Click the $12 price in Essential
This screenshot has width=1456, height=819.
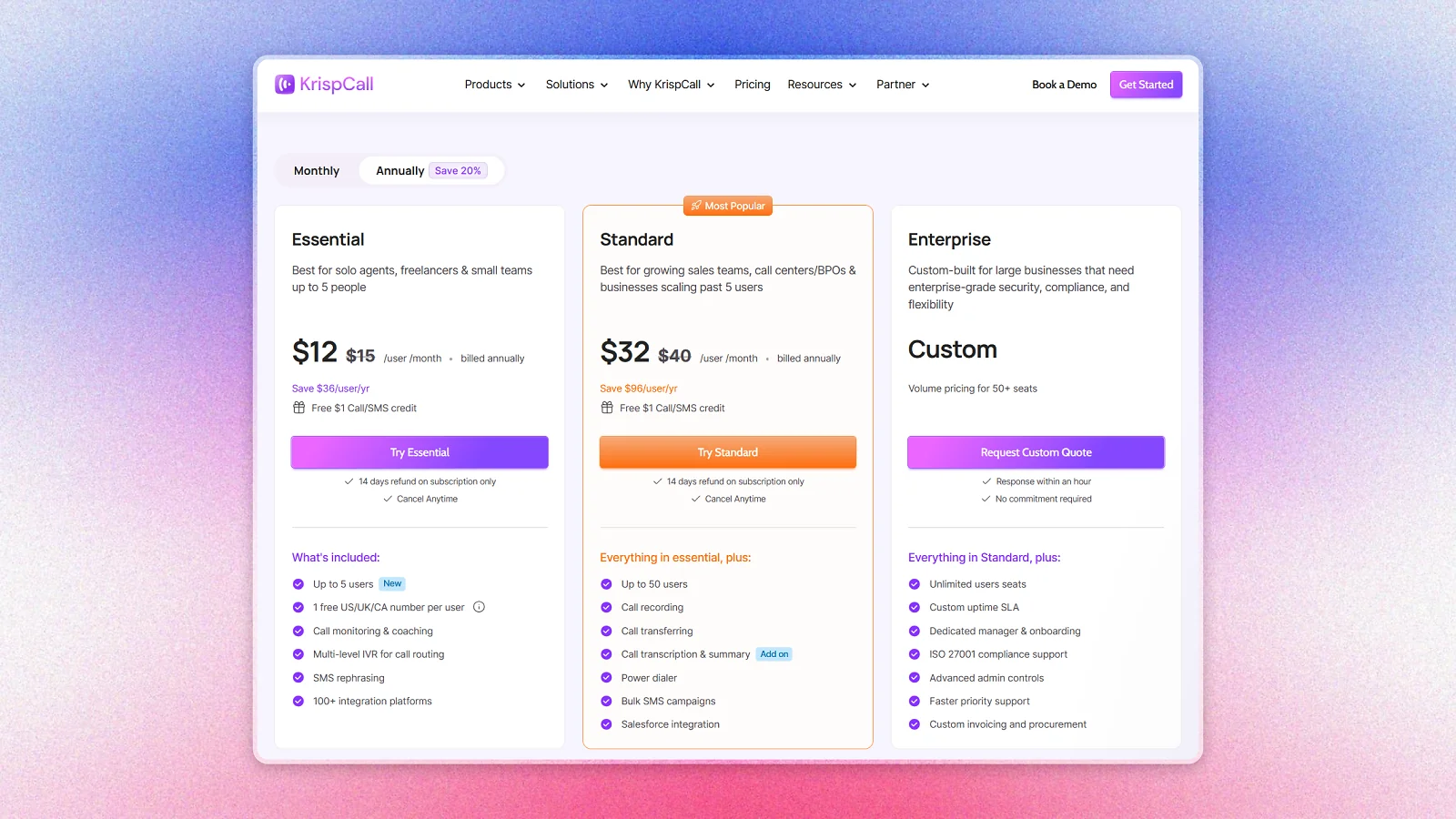[315, 352]
